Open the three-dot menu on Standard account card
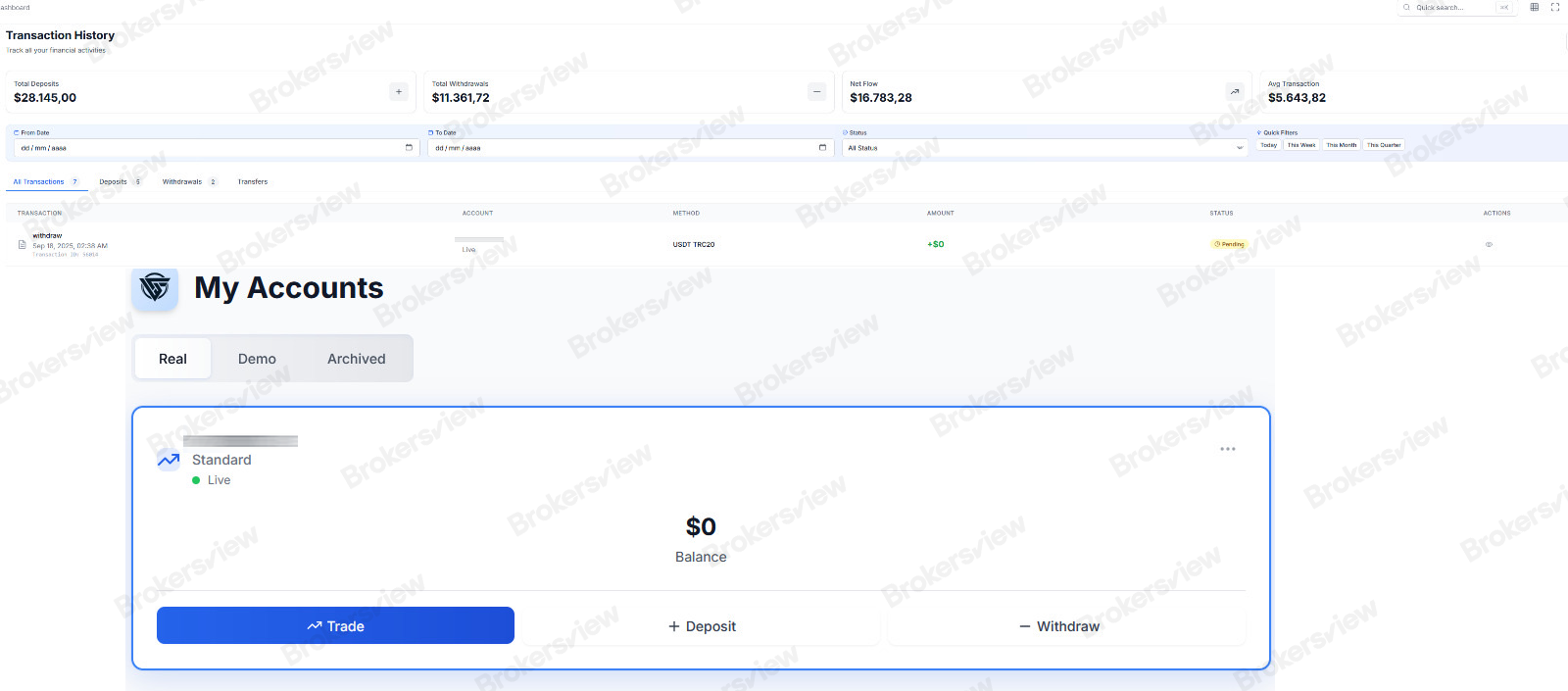 1228,449
